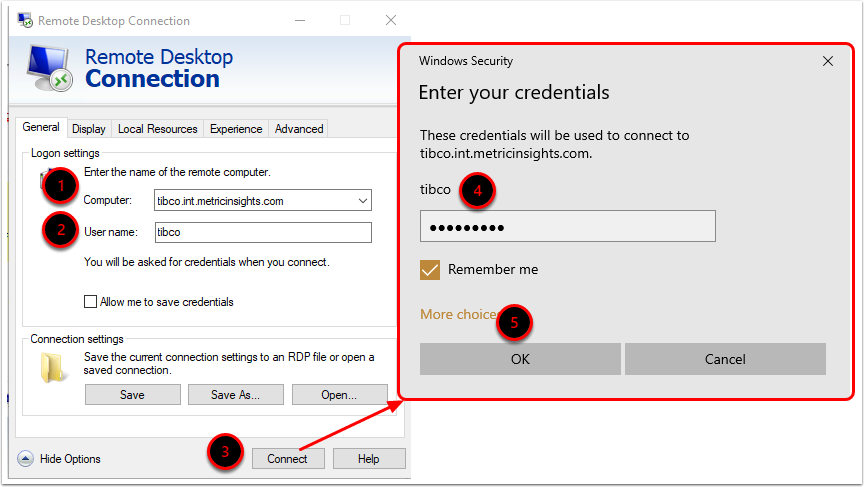Click the 'Hide Options' label
This screenshot has width=864, height=487.
coord(70,458)
